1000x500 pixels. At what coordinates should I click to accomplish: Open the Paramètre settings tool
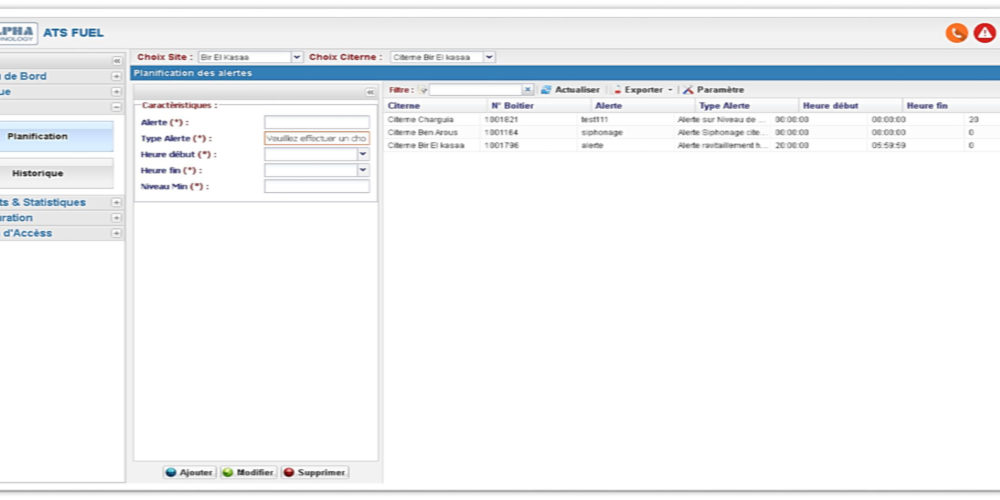click(x=714, y=90)
